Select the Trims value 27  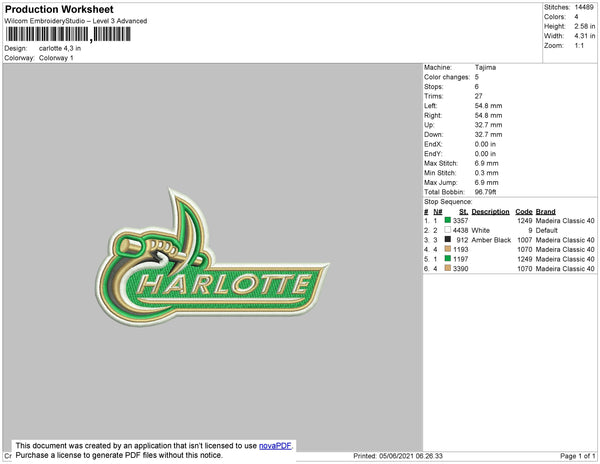[x=479, y=96]
